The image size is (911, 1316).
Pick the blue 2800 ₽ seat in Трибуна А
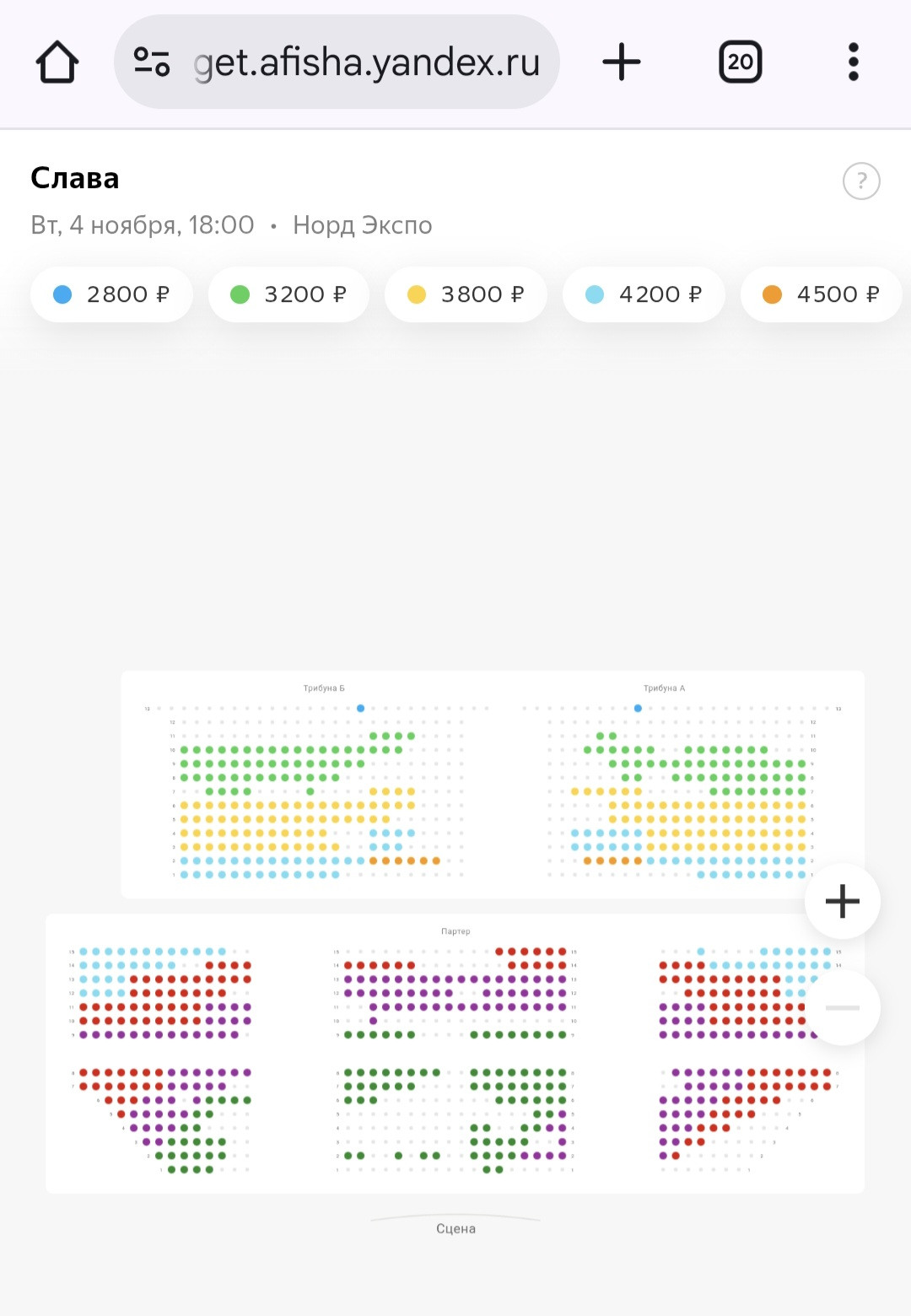point(638,709)
